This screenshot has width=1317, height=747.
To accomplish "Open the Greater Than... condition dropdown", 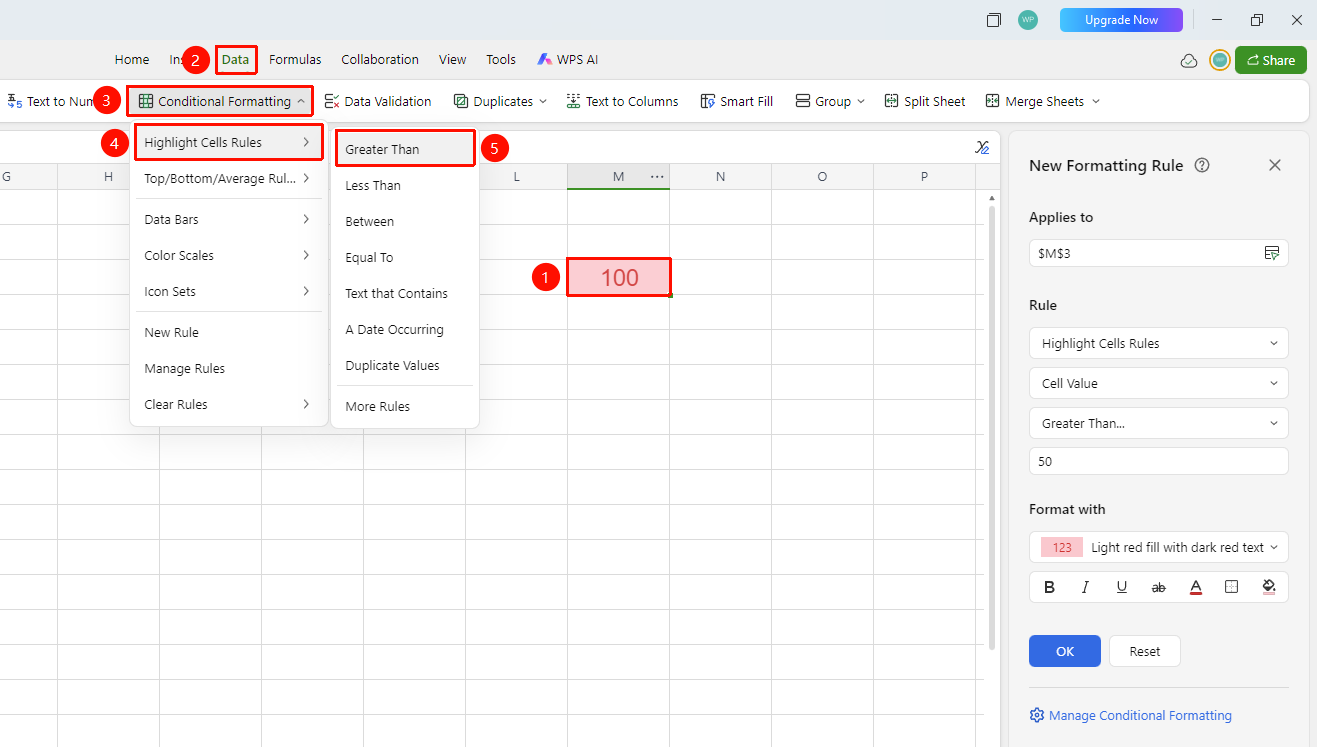I will (x=1158, y=423).
